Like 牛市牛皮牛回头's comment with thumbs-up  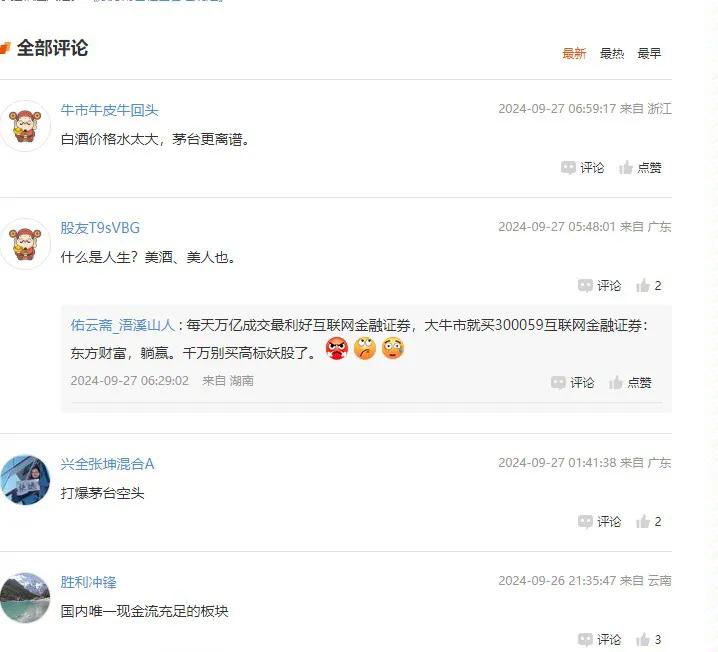click(626, 168)
